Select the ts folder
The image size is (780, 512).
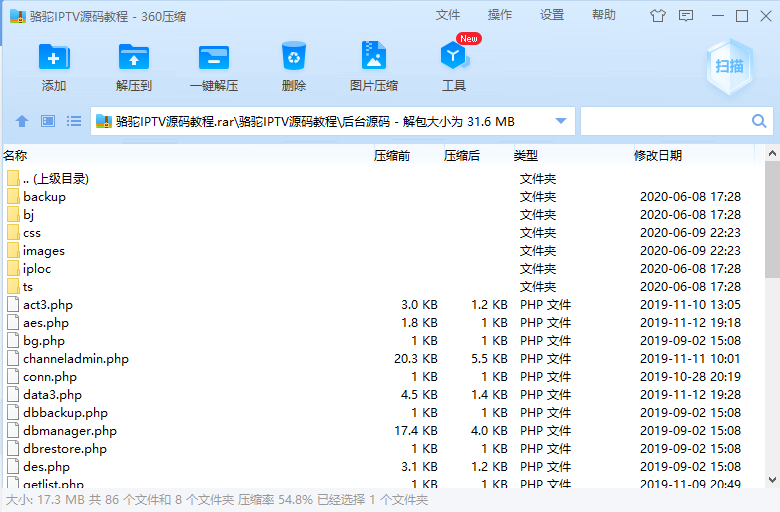click(x=383, y=287)
